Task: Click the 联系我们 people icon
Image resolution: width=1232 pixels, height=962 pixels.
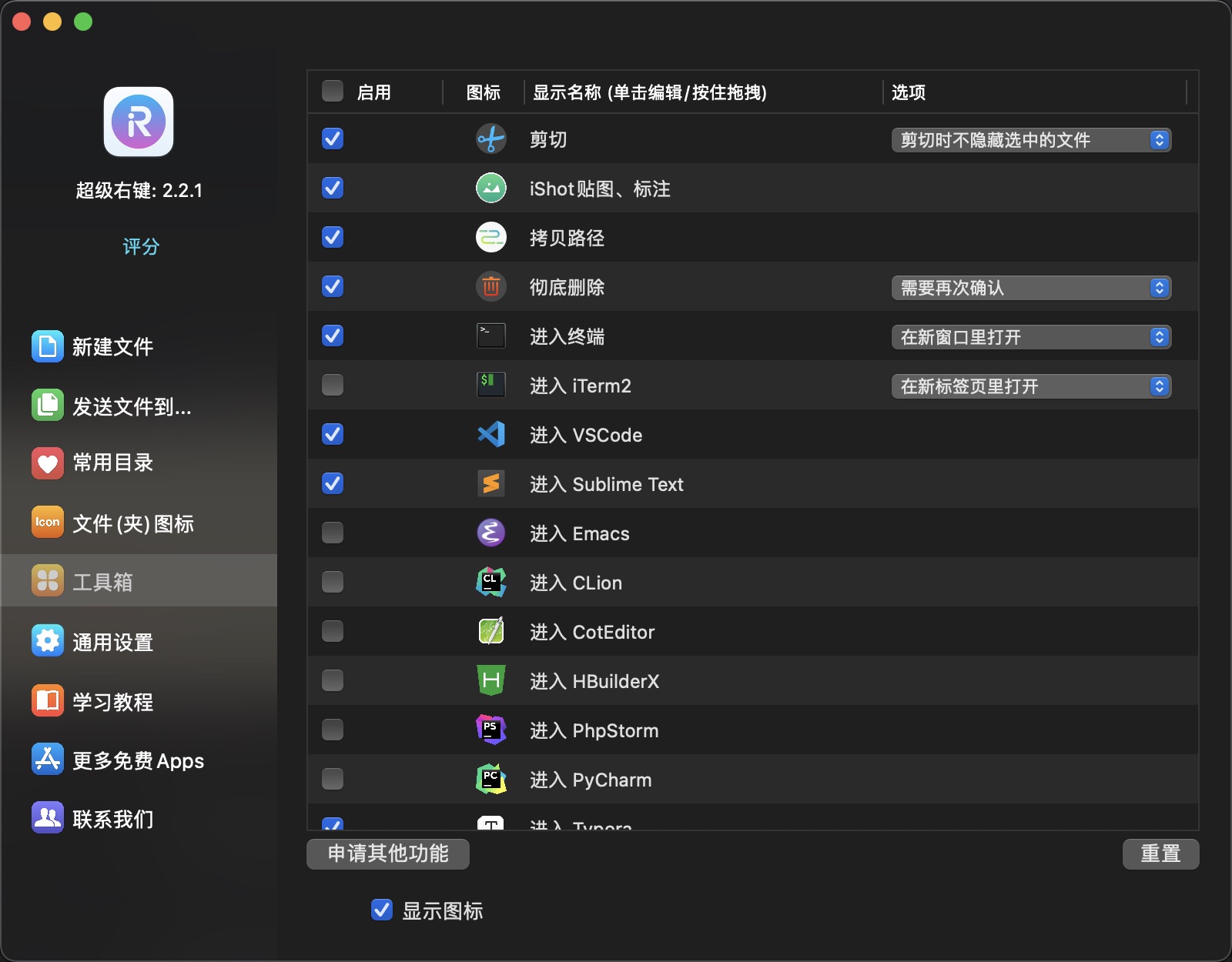Action: [x=48, y=817]
